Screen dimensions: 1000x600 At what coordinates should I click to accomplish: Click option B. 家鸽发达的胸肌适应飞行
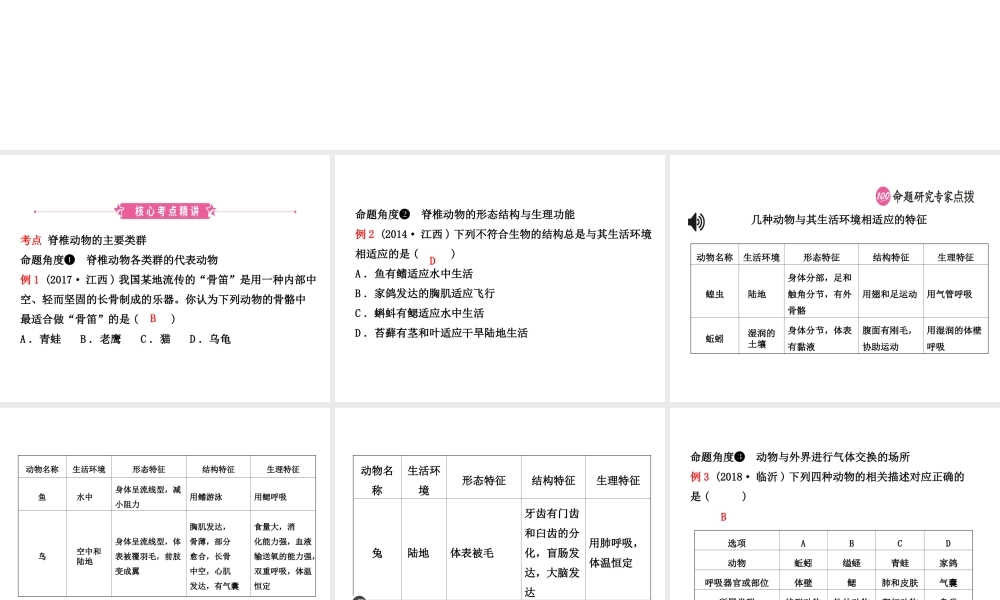click(x=425, y=293)
